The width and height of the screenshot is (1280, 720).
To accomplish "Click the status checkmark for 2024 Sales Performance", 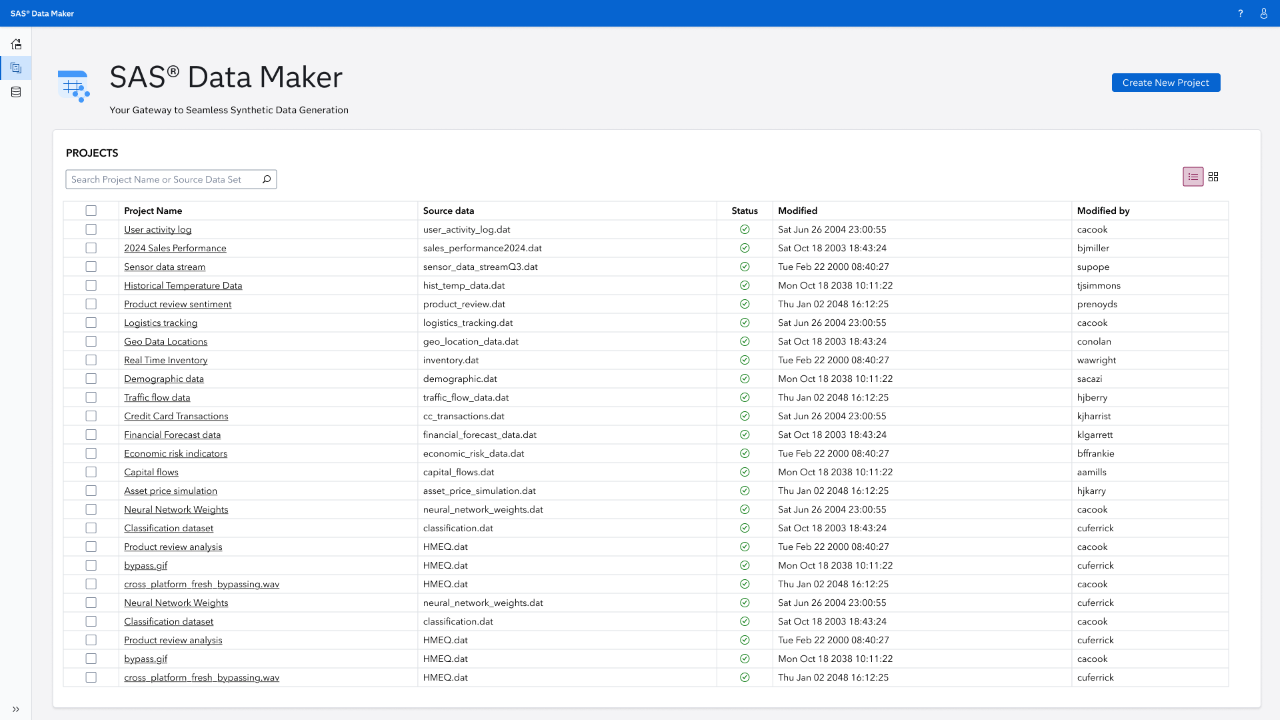I will [x=745, y=248].
